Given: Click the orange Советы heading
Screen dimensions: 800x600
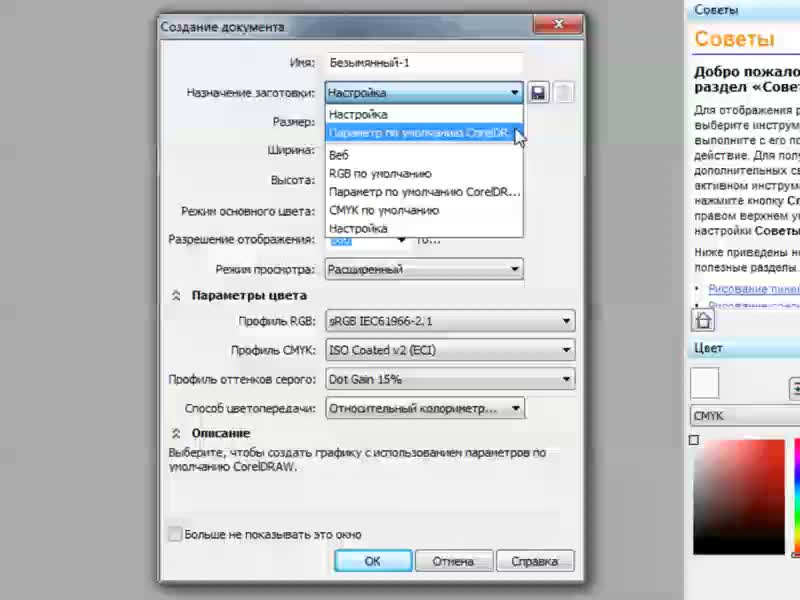Looking at the screenshot, I should 735,39.
